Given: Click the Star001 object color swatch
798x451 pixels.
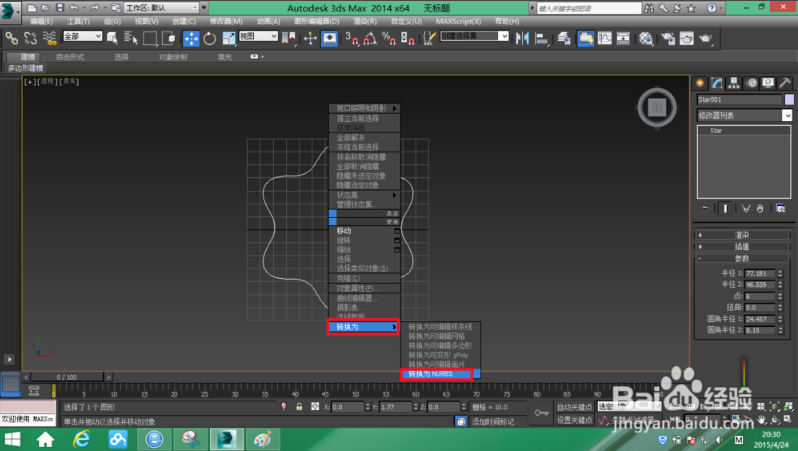Looking at the screenshot, I should tap(789, 99).
